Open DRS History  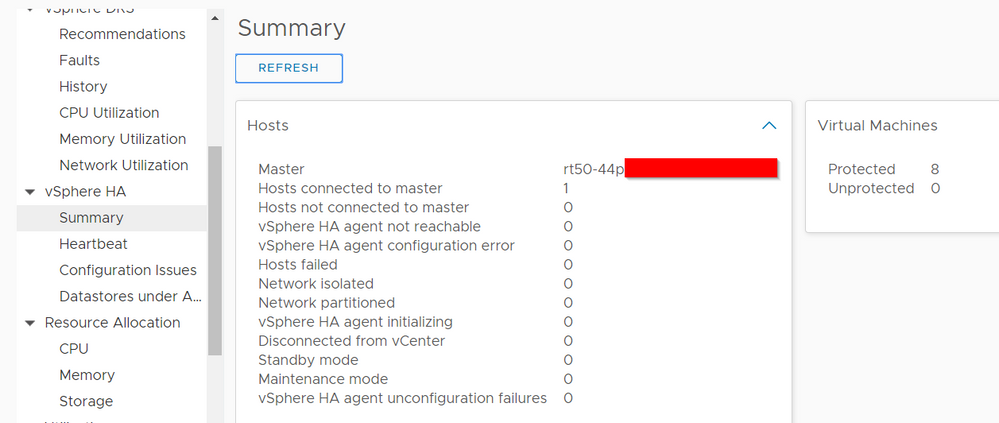(83, 86)
